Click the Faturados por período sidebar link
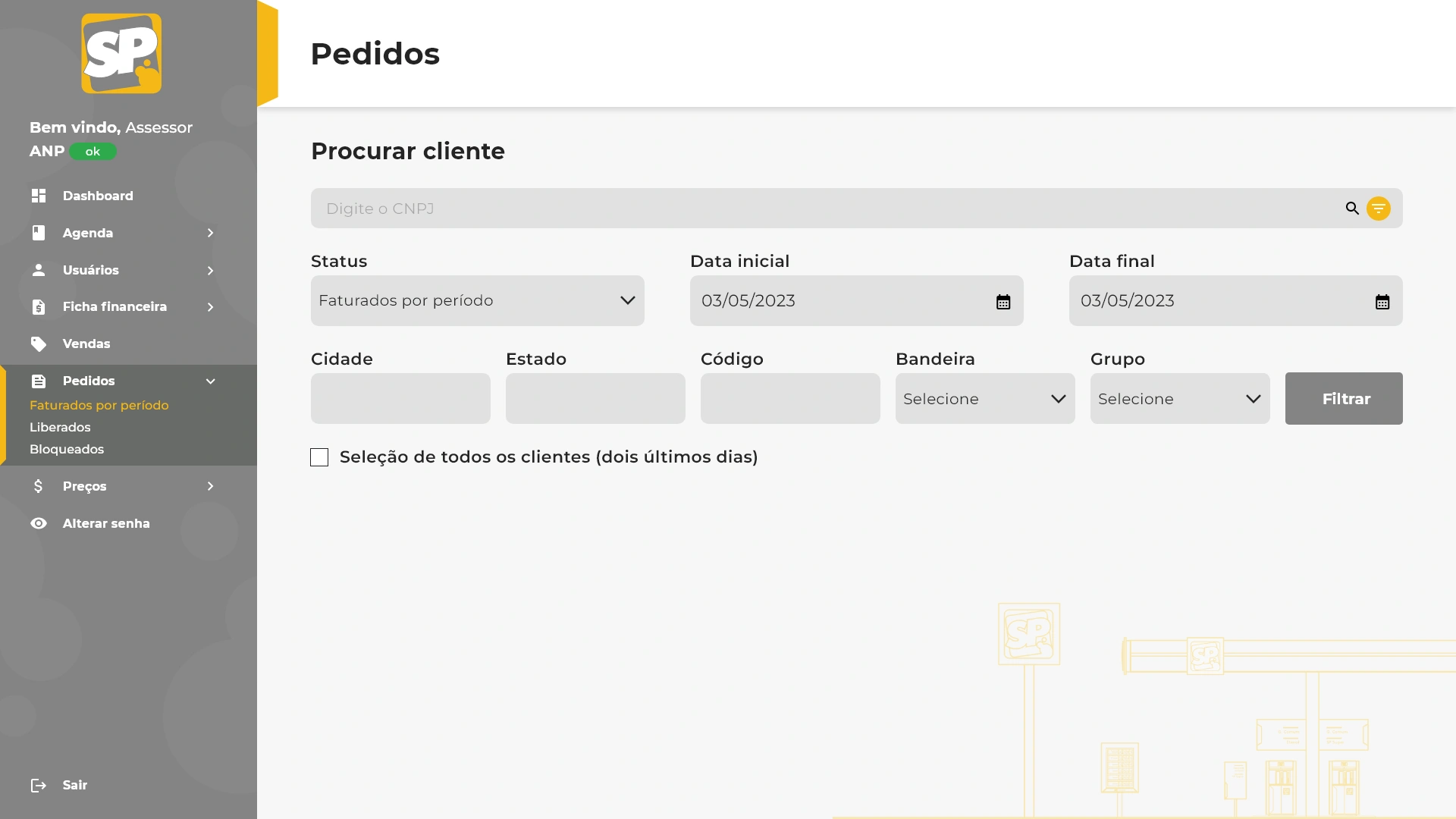Viewport: 1456px width, 819px height. click(x=99, y=405)
